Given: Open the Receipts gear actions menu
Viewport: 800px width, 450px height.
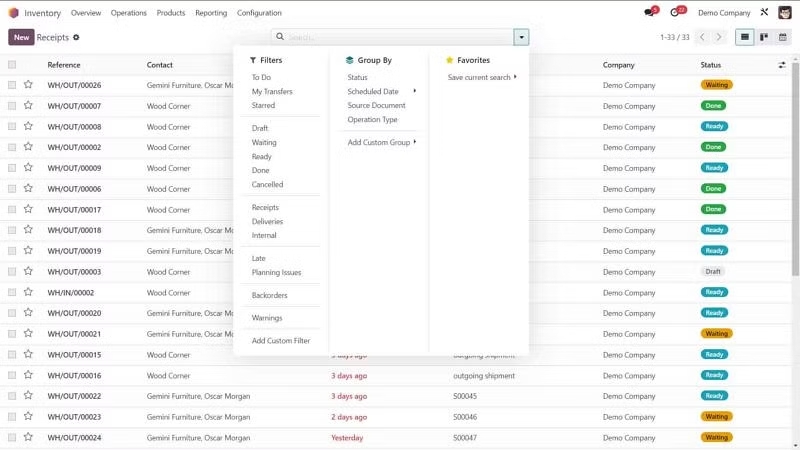Looking at the screenshot, I should point(76,37).
